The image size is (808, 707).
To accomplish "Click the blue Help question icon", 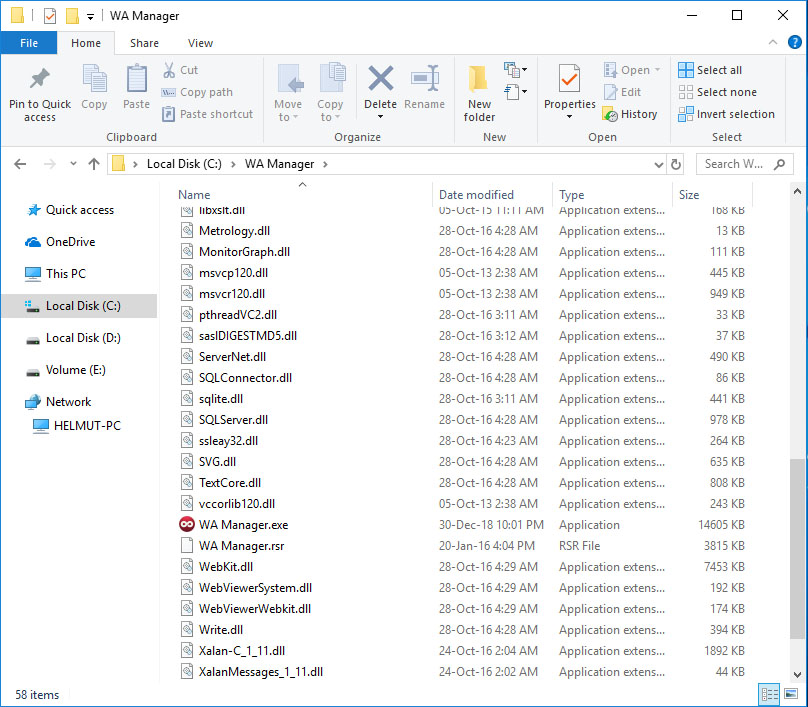I will point(794,42).
